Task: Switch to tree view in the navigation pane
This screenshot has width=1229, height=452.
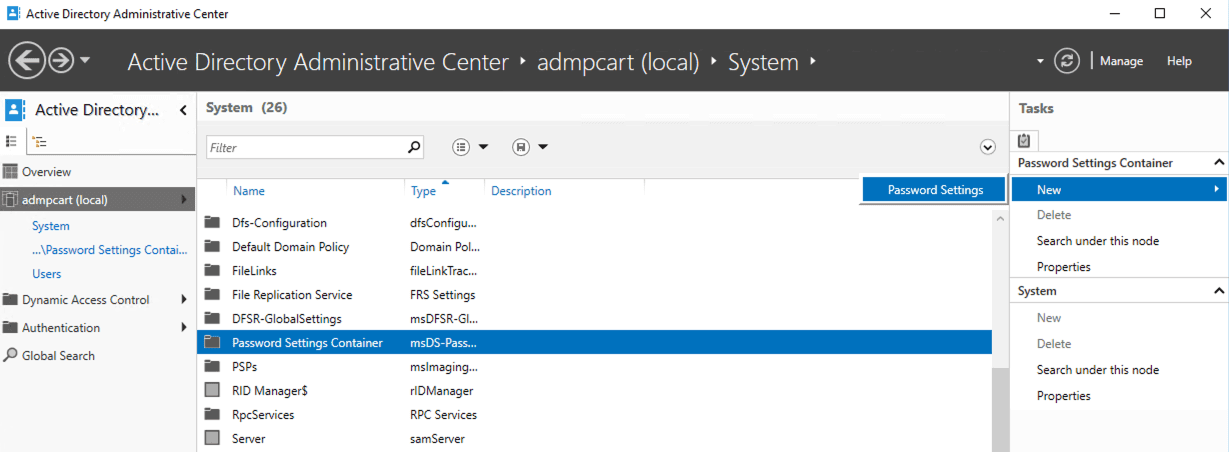Action: (x=38, y=141)
